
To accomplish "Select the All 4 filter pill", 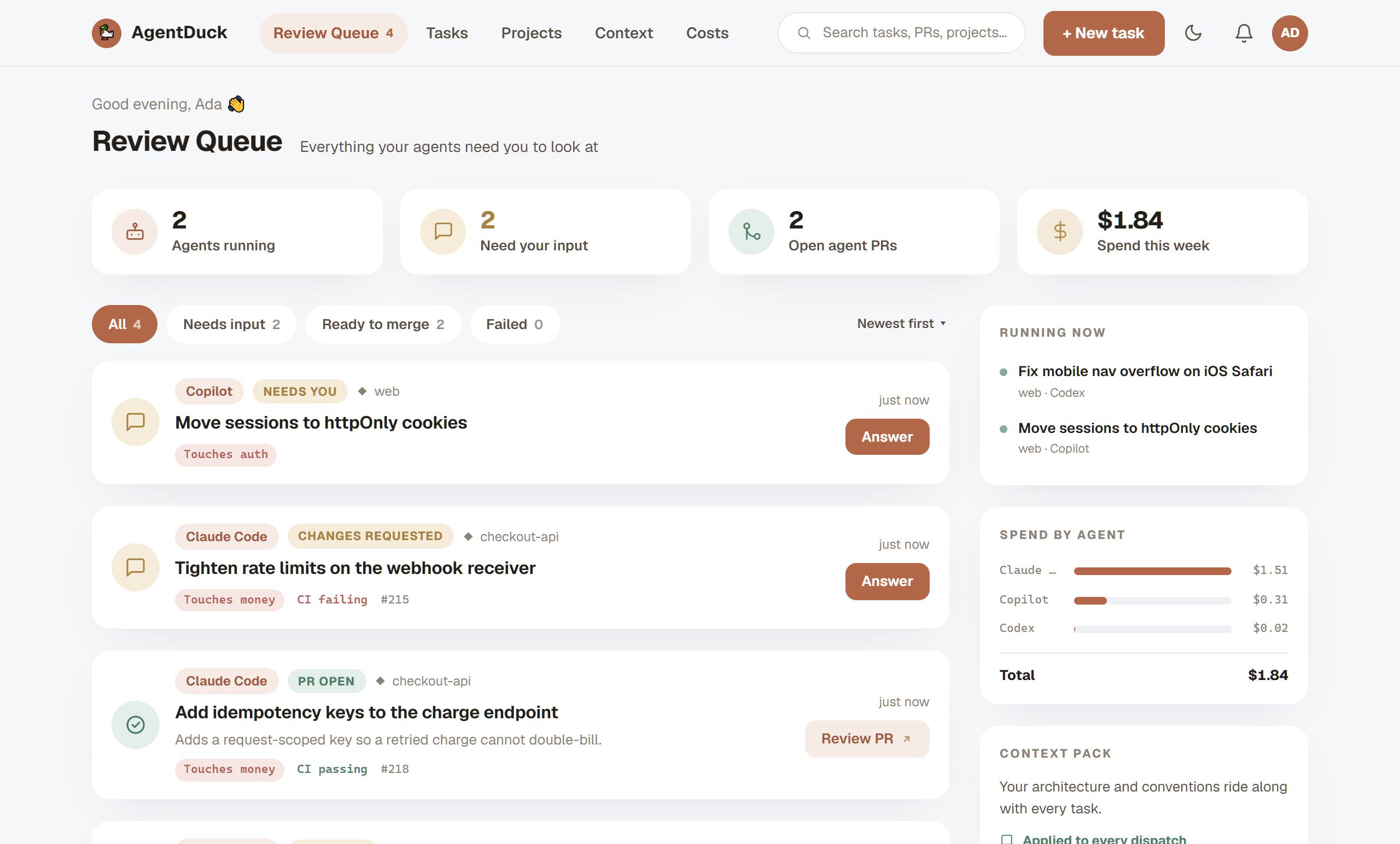I will pyautogui.click(x=125, y=324).
